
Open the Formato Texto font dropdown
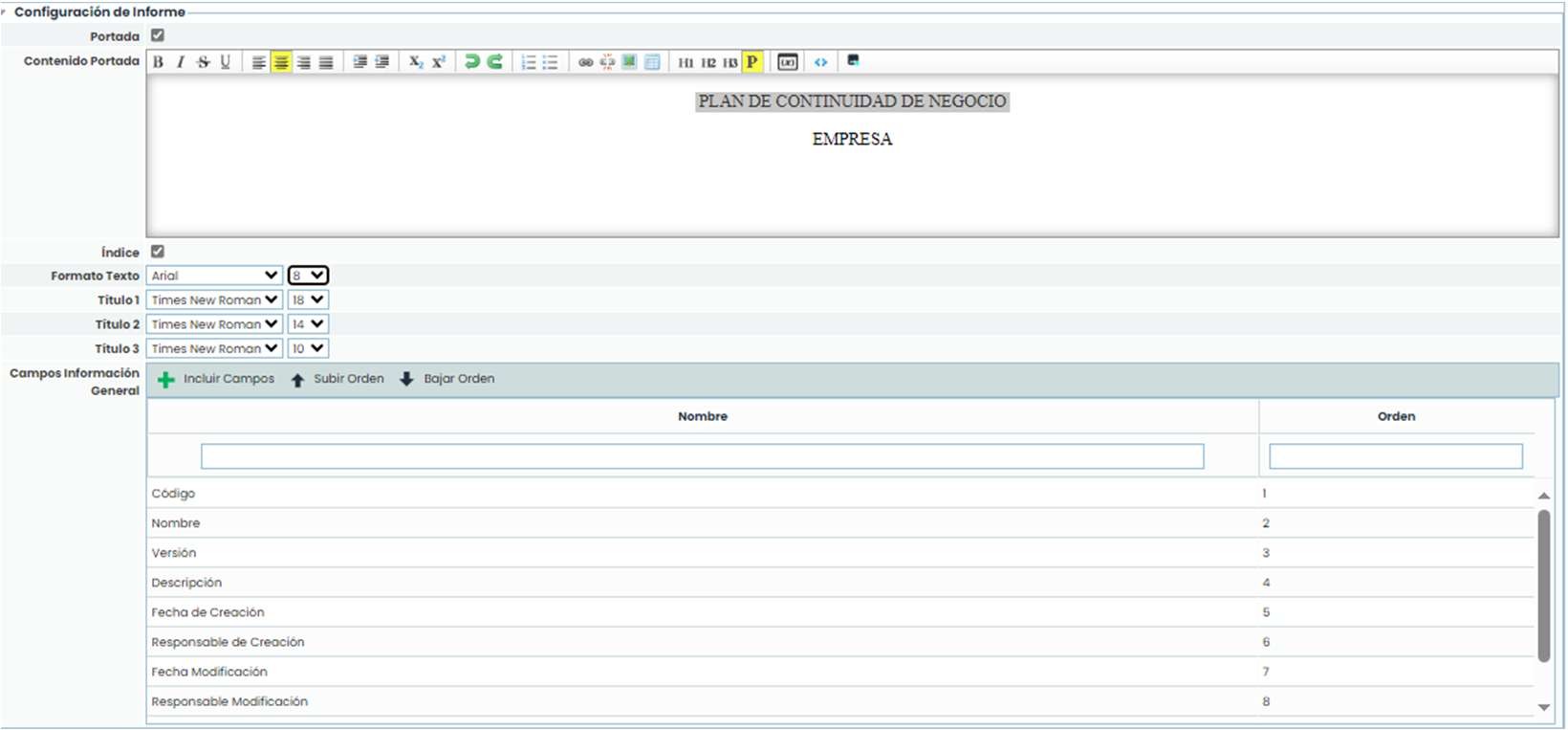pos(214,276)
